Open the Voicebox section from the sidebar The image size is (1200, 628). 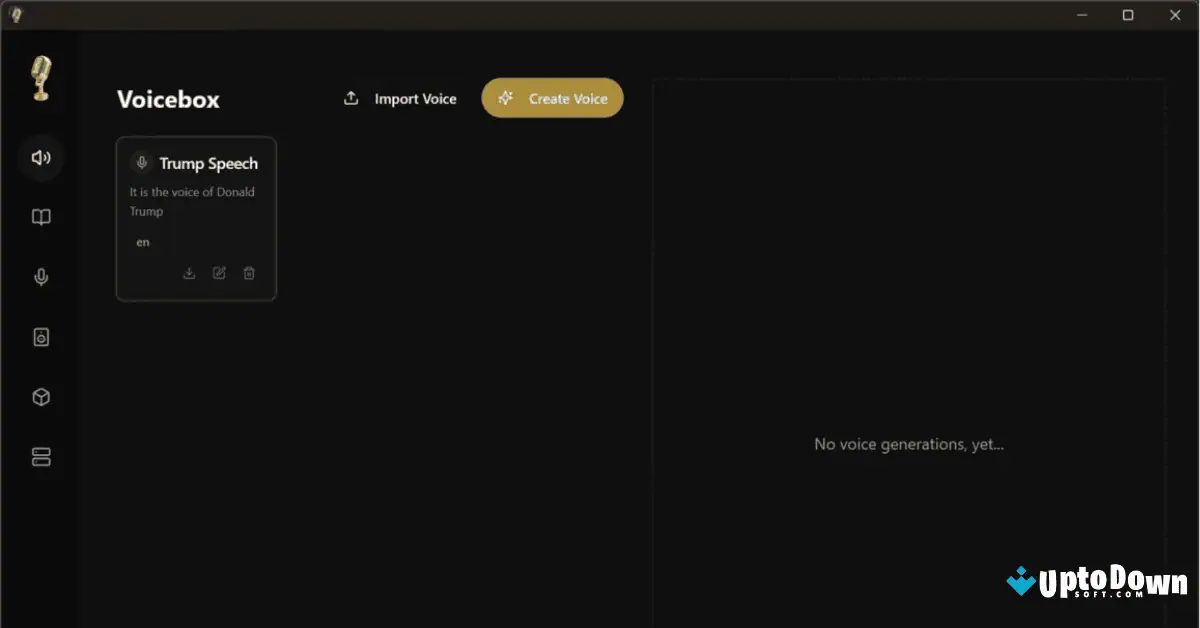40,157
